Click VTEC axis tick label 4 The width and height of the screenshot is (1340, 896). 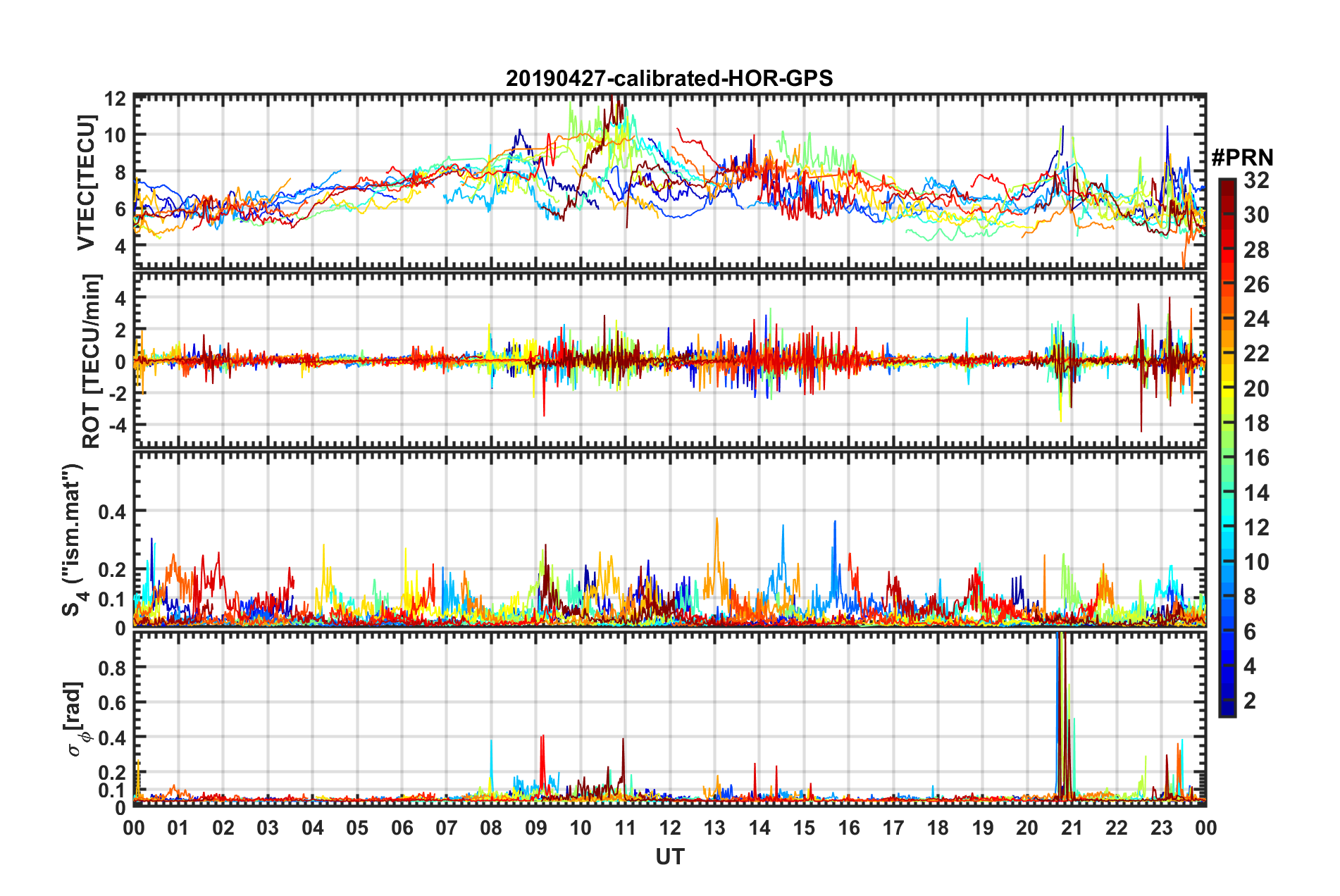(x=120, y=246)
